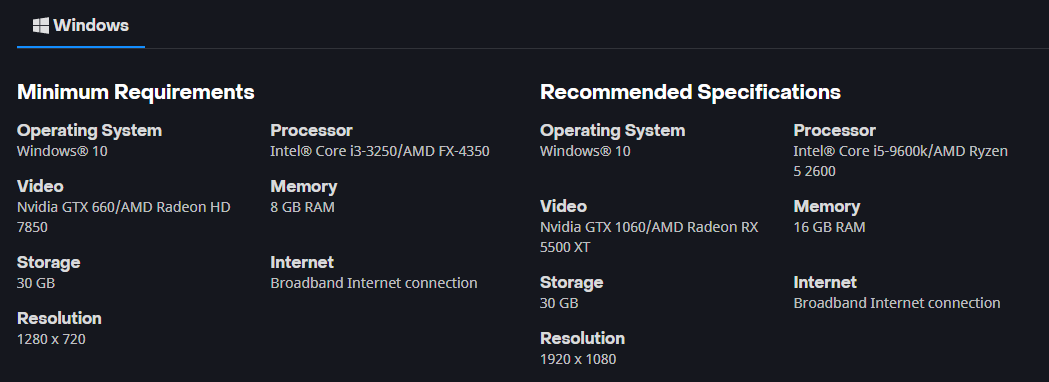Click recommended Broadband Internet connection text
This screenshot has width=1049, height=382.
pyautogui.click(x=897, y=303)
